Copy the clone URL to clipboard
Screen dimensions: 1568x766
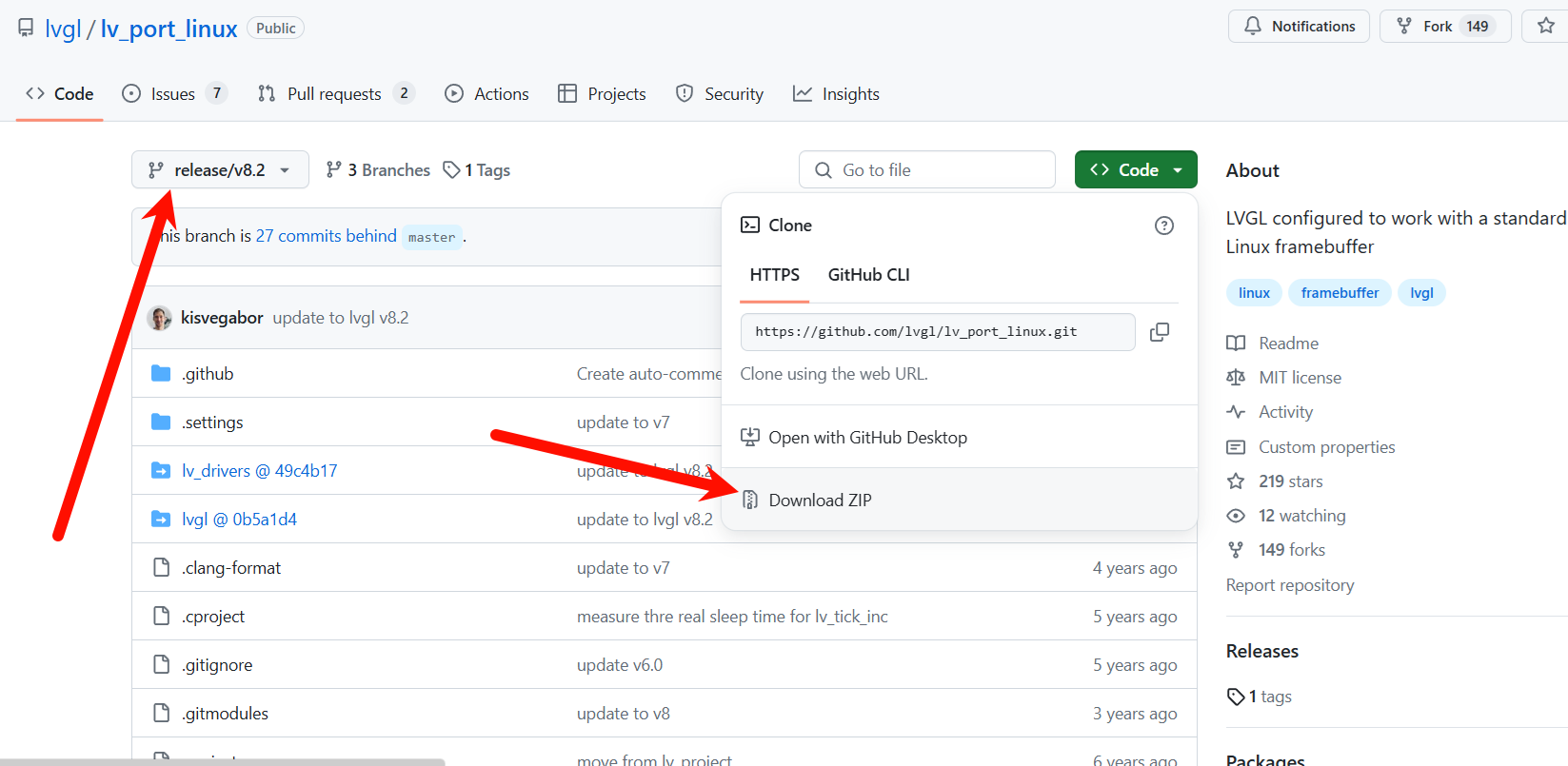coord(1160,332)
